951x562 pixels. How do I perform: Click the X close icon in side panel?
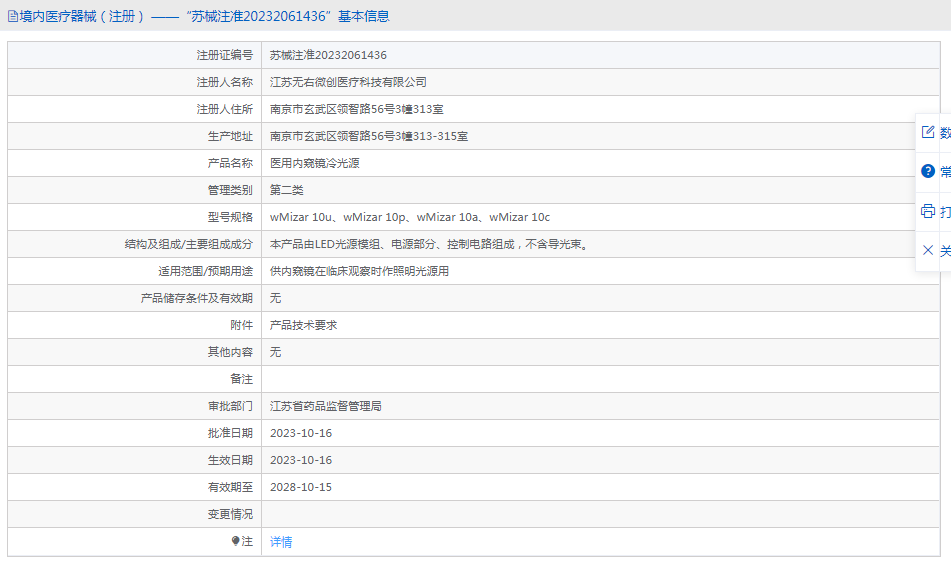click(927, 250)
